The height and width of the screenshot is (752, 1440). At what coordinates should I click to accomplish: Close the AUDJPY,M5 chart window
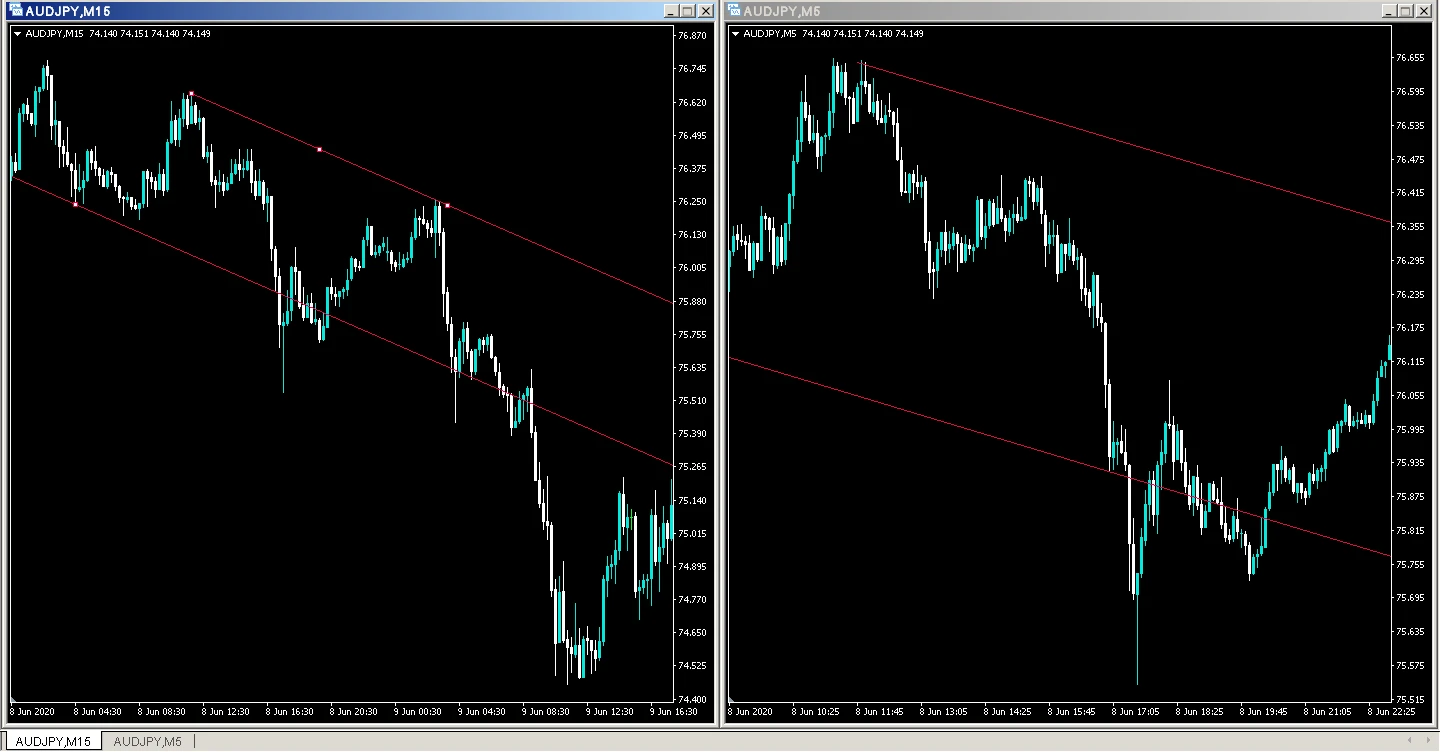(1422, 11)
